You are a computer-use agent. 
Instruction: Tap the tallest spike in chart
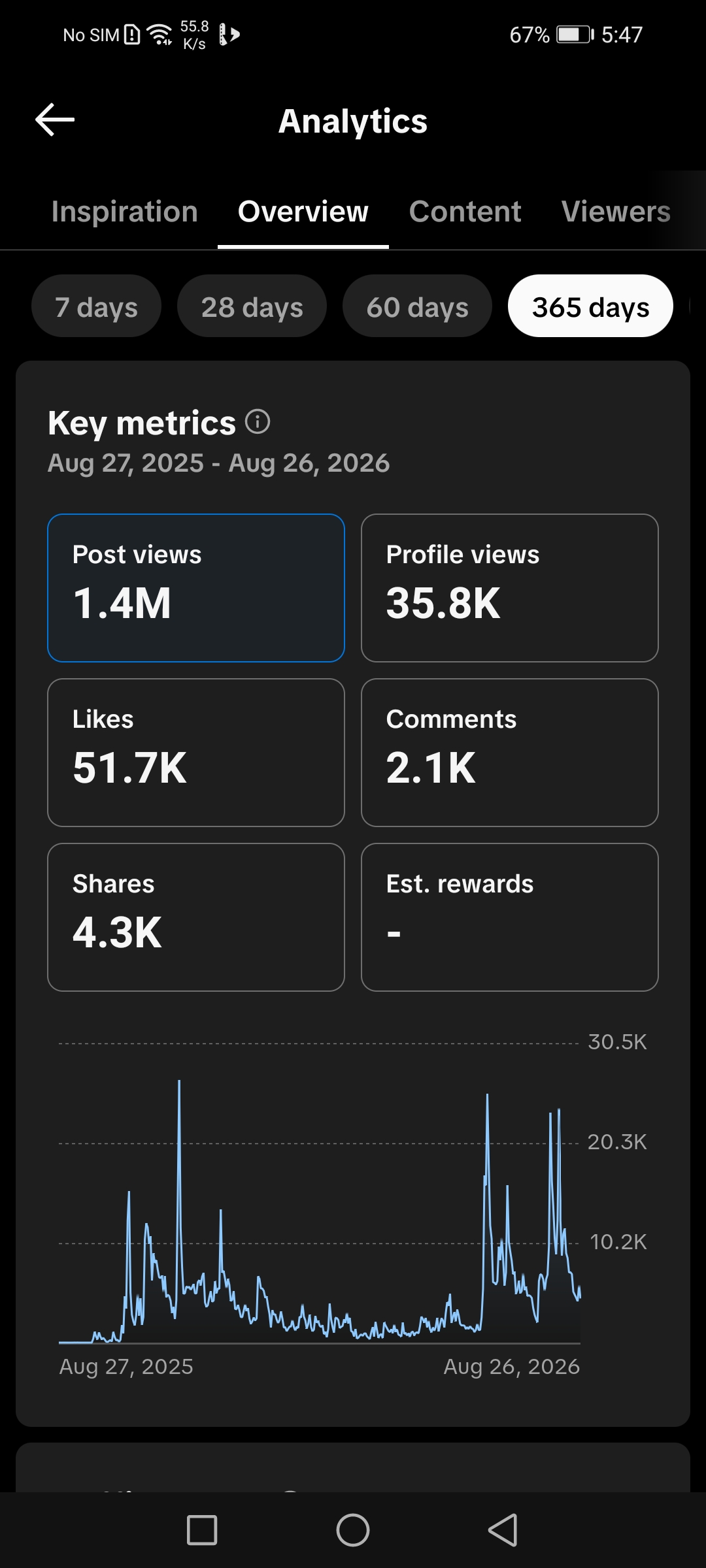[x=179, y=1085]
